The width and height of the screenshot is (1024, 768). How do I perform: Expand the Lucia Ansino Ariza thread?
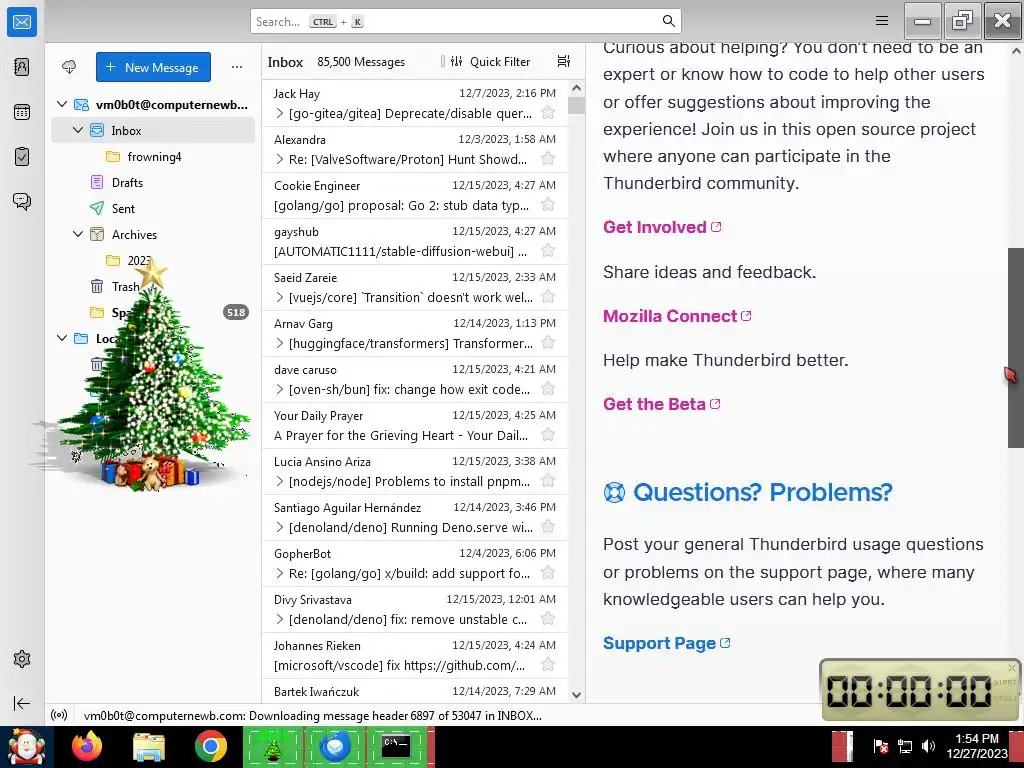point(280,482)
